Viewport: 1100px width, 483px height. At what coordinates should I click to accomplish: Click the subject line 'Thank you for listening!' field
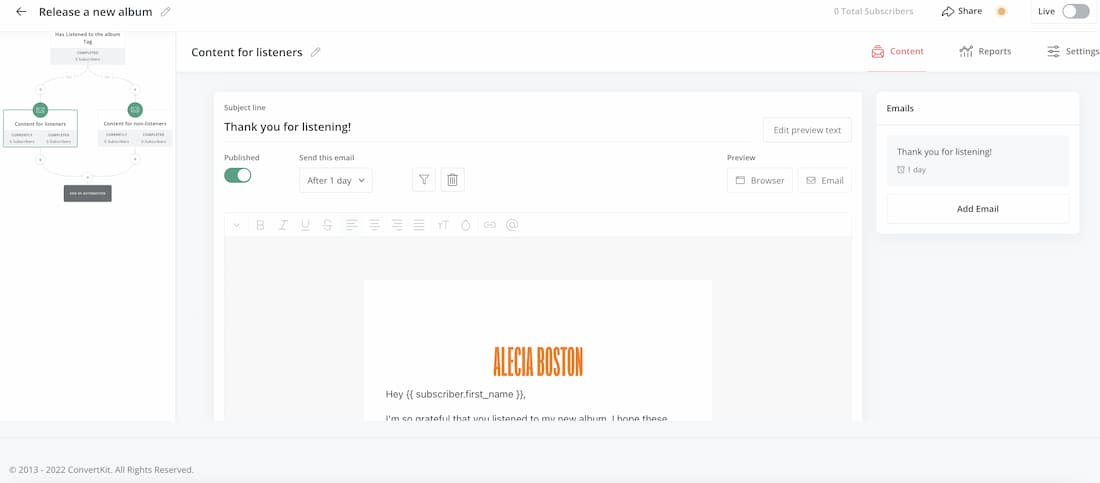[x=487, y=127]
